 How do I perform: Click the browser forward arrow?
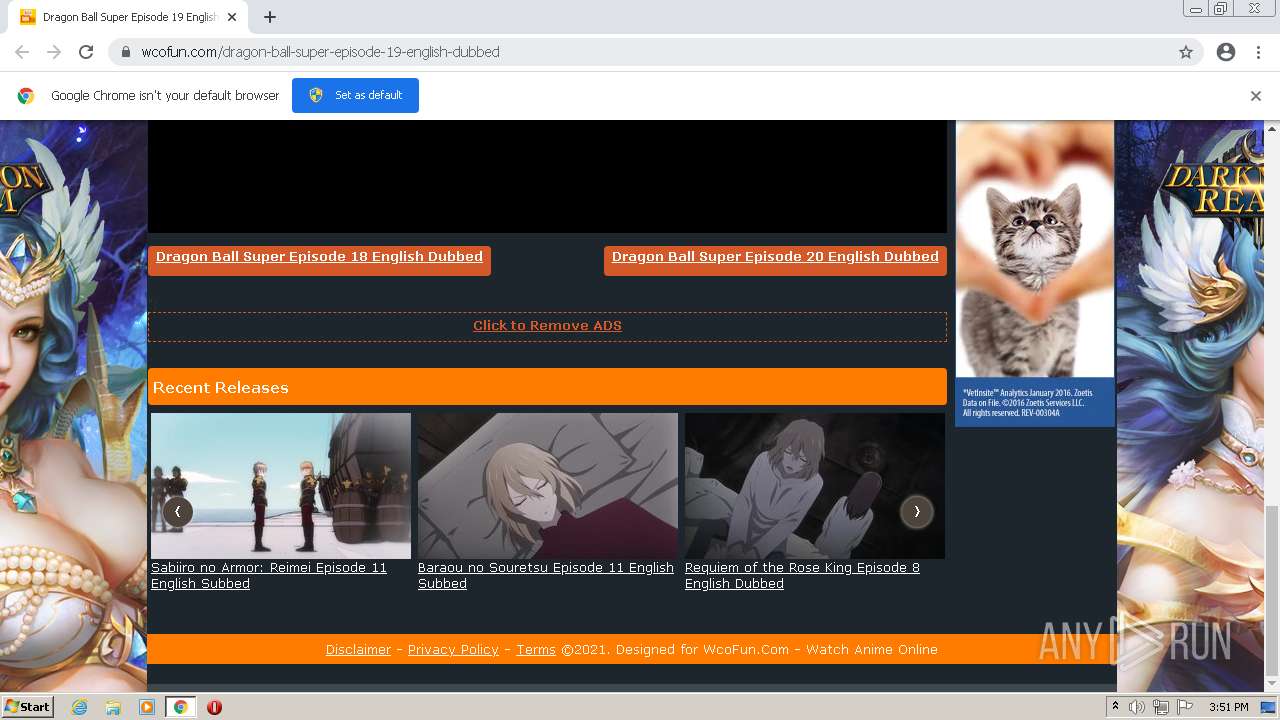tap(54, 52)
